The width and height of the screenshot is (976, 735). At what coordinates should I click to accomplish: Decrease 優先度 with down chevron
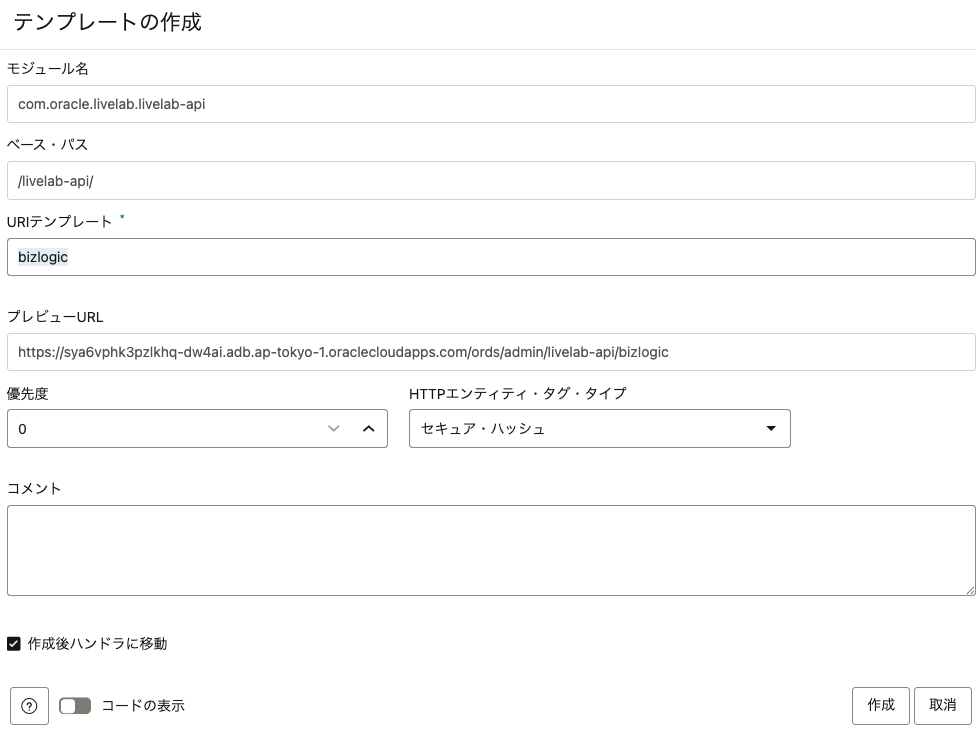tap(334, 428)
